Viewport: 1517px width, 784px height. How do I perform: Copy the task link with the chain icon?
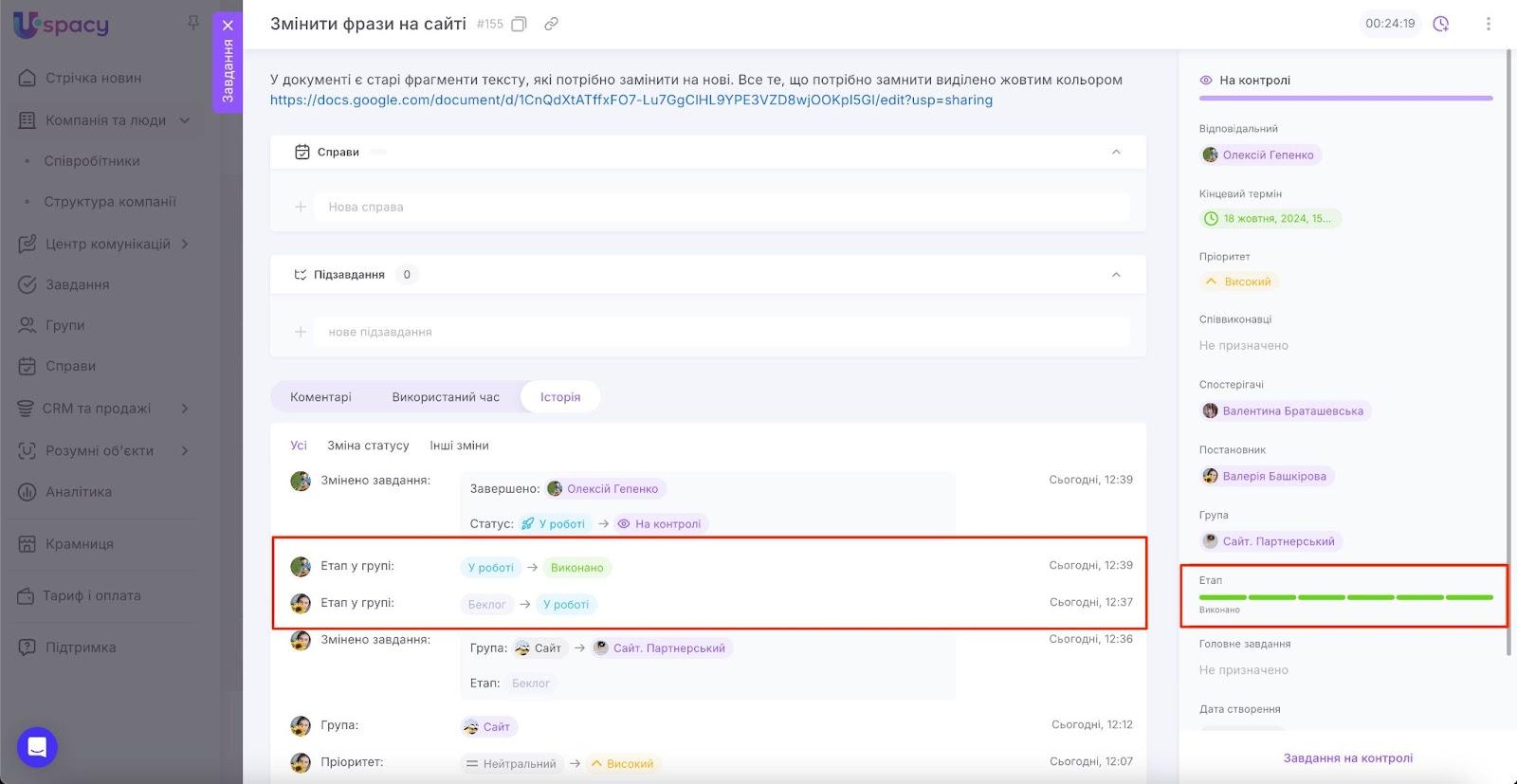click(551, 24)
